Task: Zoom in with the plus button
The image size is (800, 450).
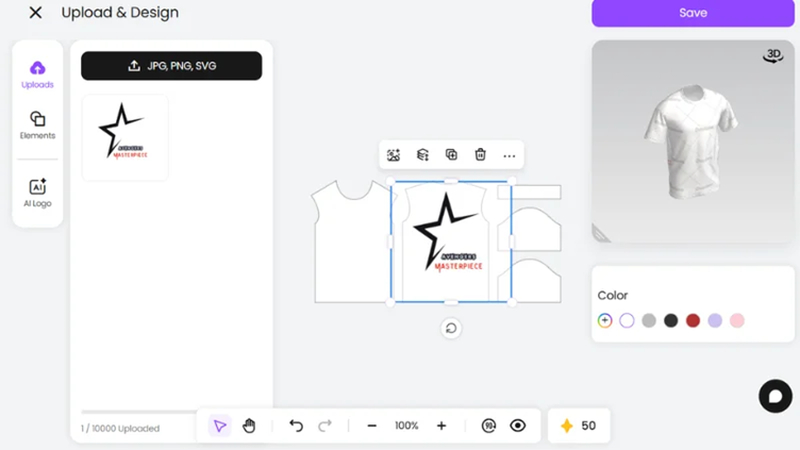Action: (x=441, y=426)
